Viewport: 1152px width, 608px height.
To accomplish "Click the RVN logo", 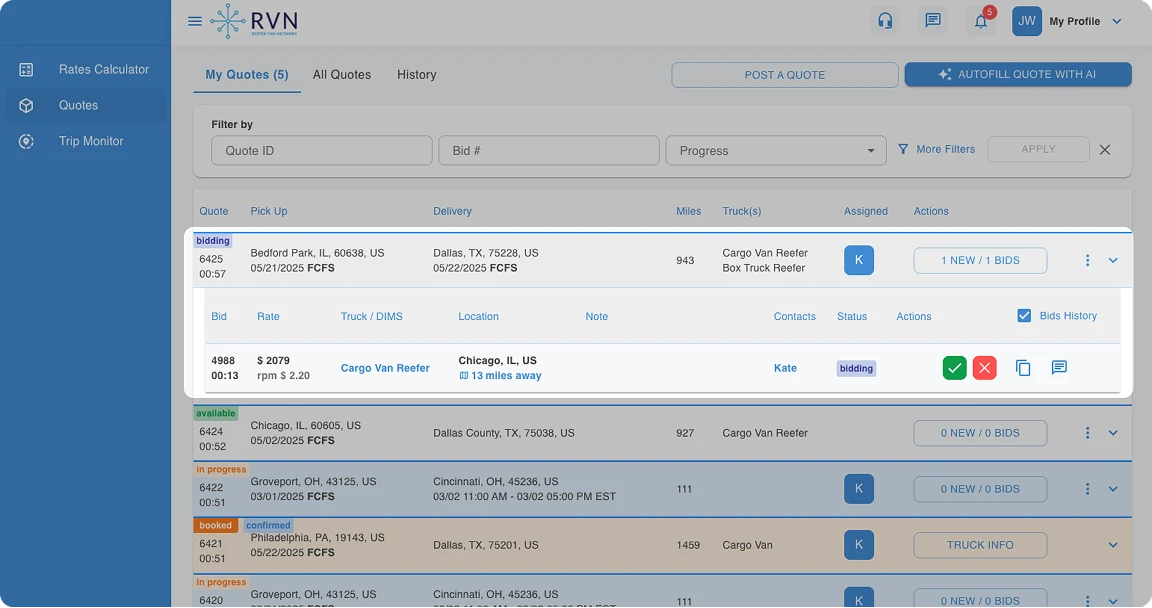I will coord(254,21).
